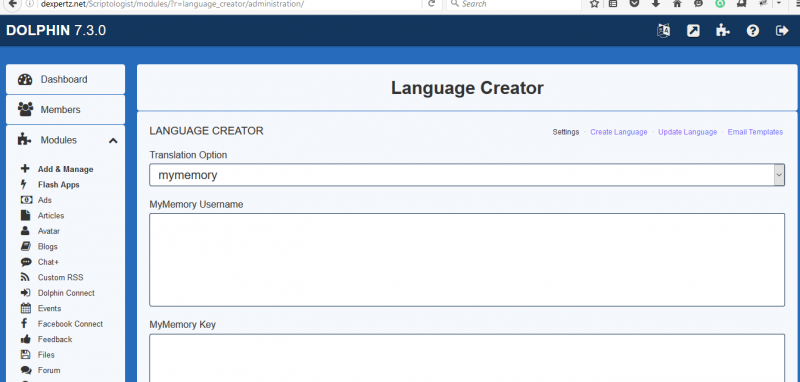
Task: Open the Files module link
Action: tap(46, 354)
